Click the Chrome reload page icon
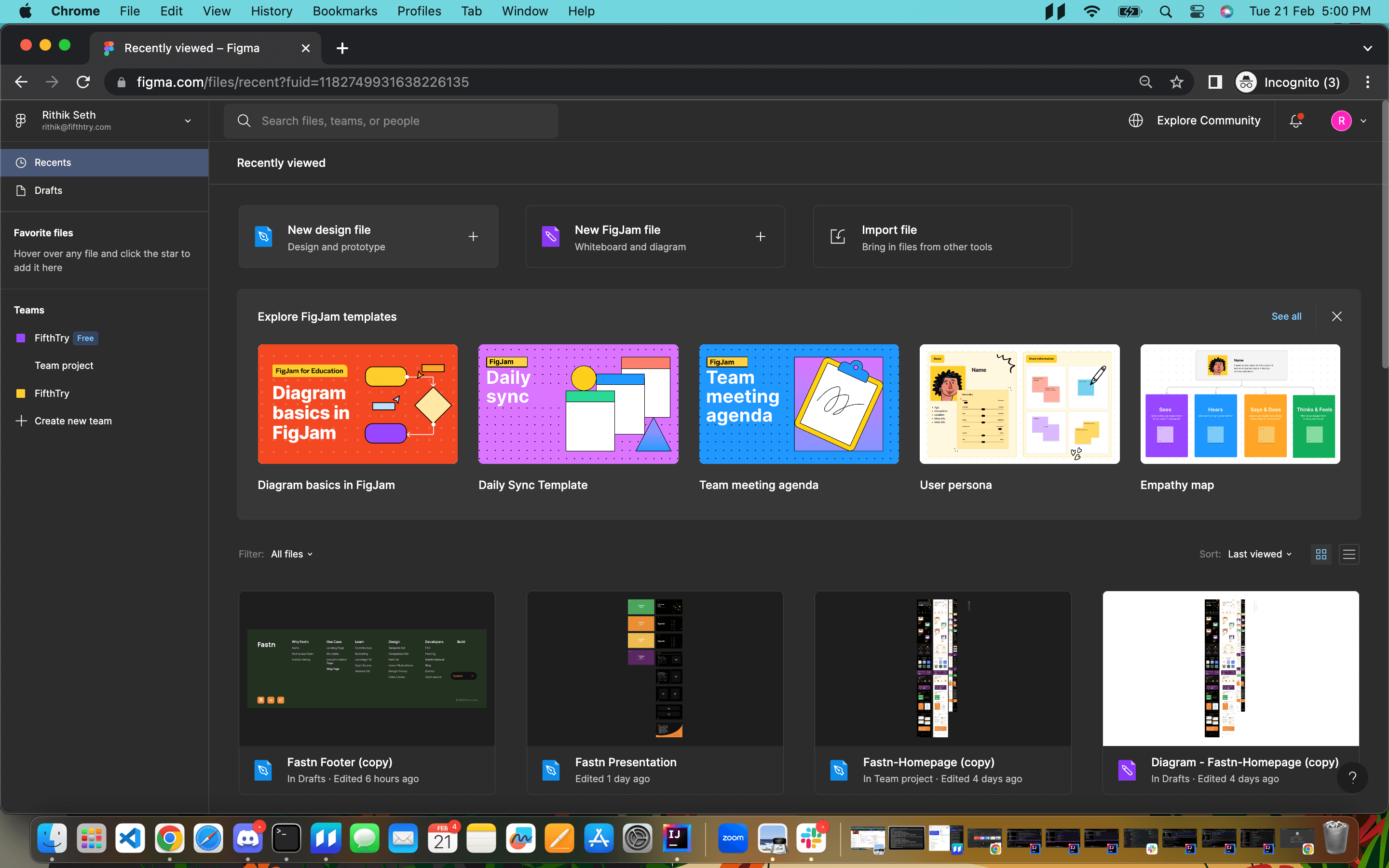1389x868 pixels. coord(83,82)
